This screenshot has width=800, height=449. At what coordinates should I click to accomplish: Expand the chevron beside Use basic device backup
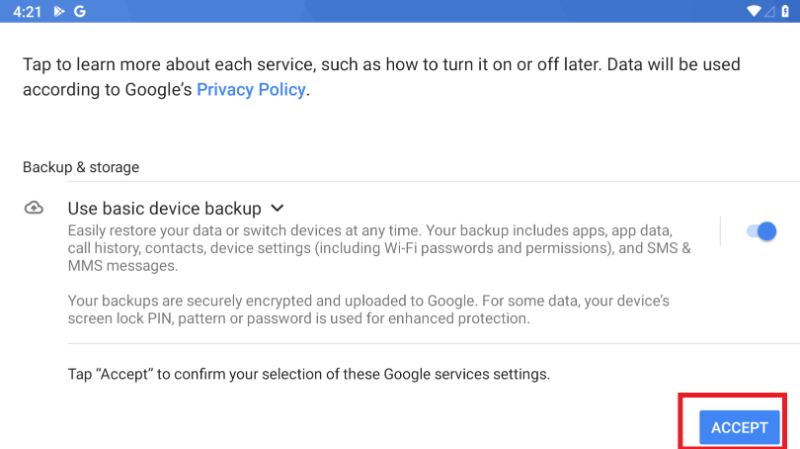click(277, 208)
